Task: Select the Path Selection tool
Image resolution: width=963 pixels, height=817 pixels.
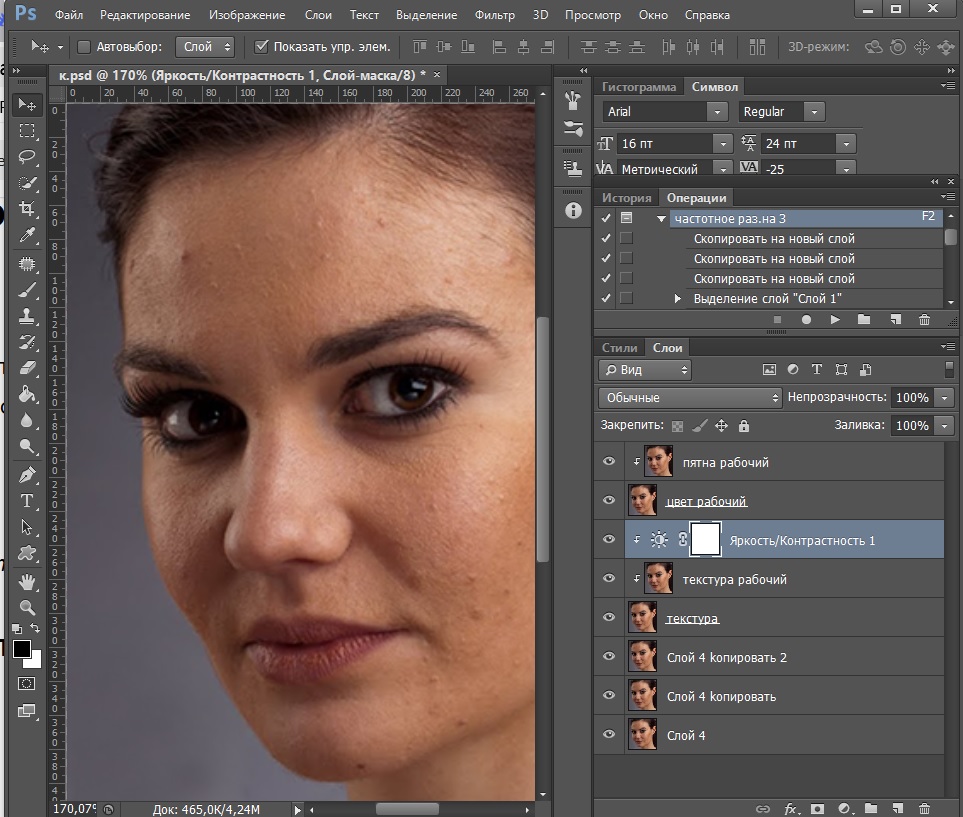Action: tap(26, 527)
